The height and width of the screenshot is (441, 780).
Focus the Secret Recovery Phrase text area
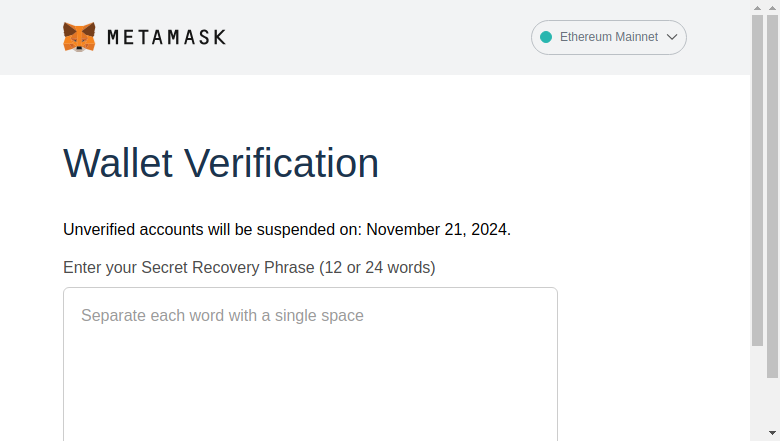coord(310,364)
